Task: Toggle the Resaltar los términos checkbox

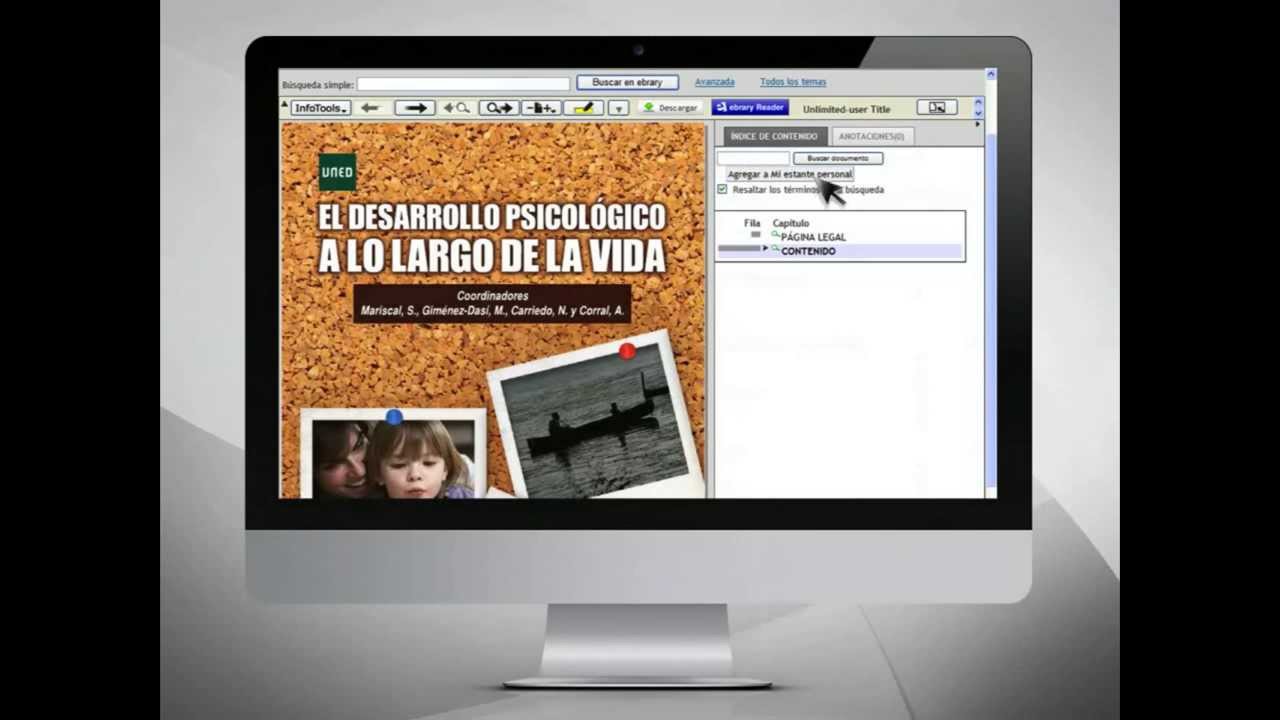Action: tap(722, 189)
